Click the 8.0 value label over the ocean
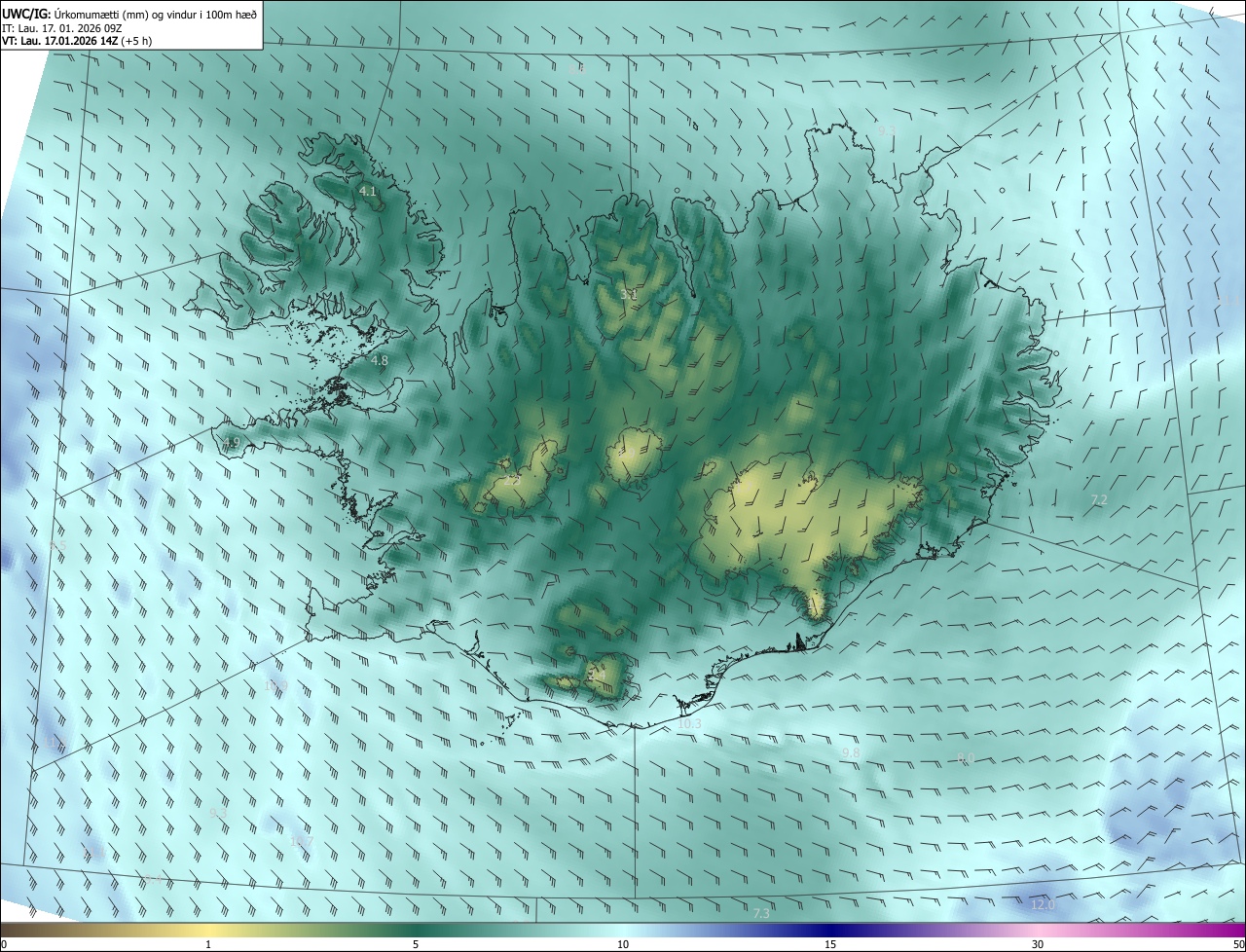 (966, 757)
